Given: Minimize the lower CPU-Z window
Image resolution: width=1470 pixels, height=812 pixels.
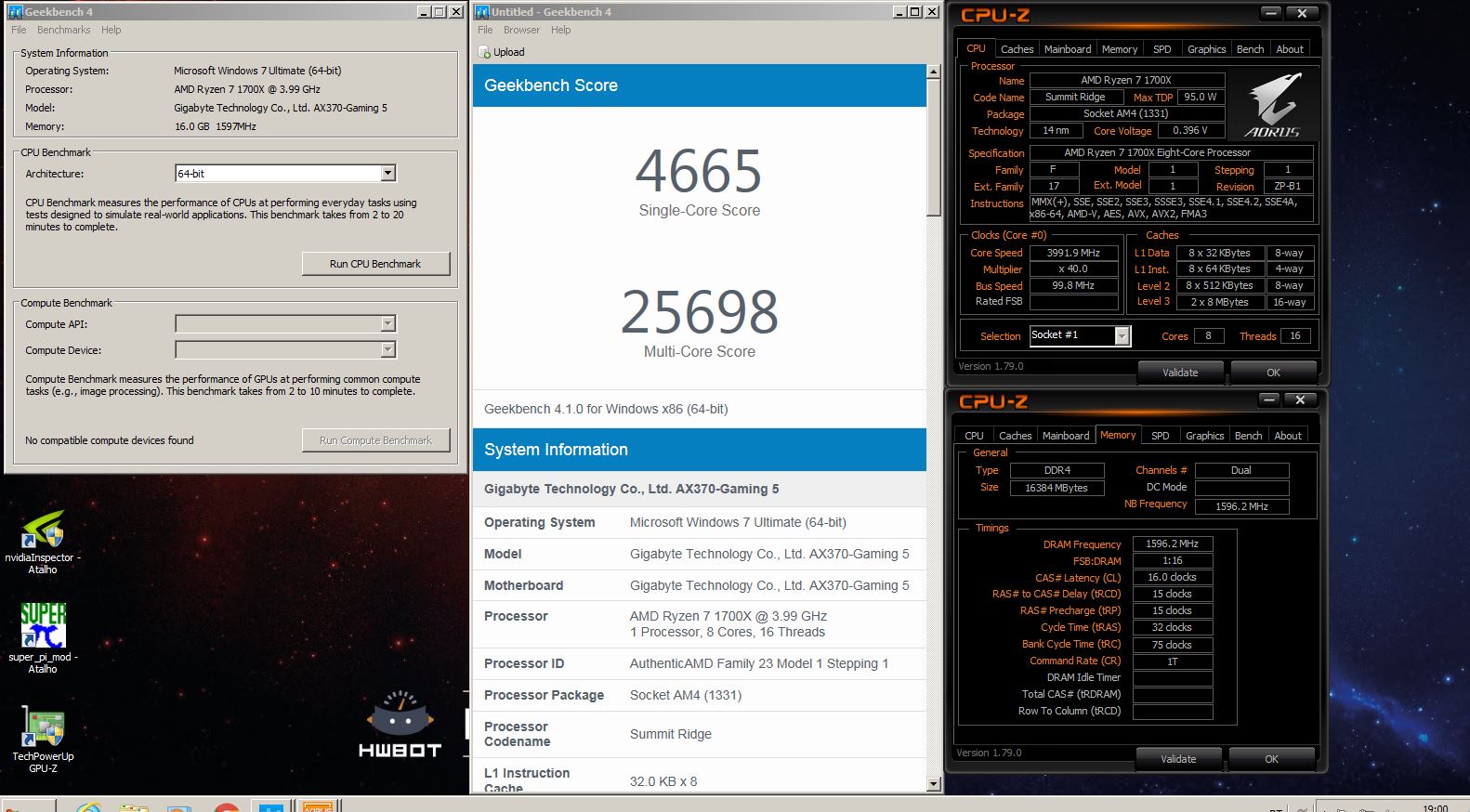Looking at the screenshot, I should point(1269,399).
